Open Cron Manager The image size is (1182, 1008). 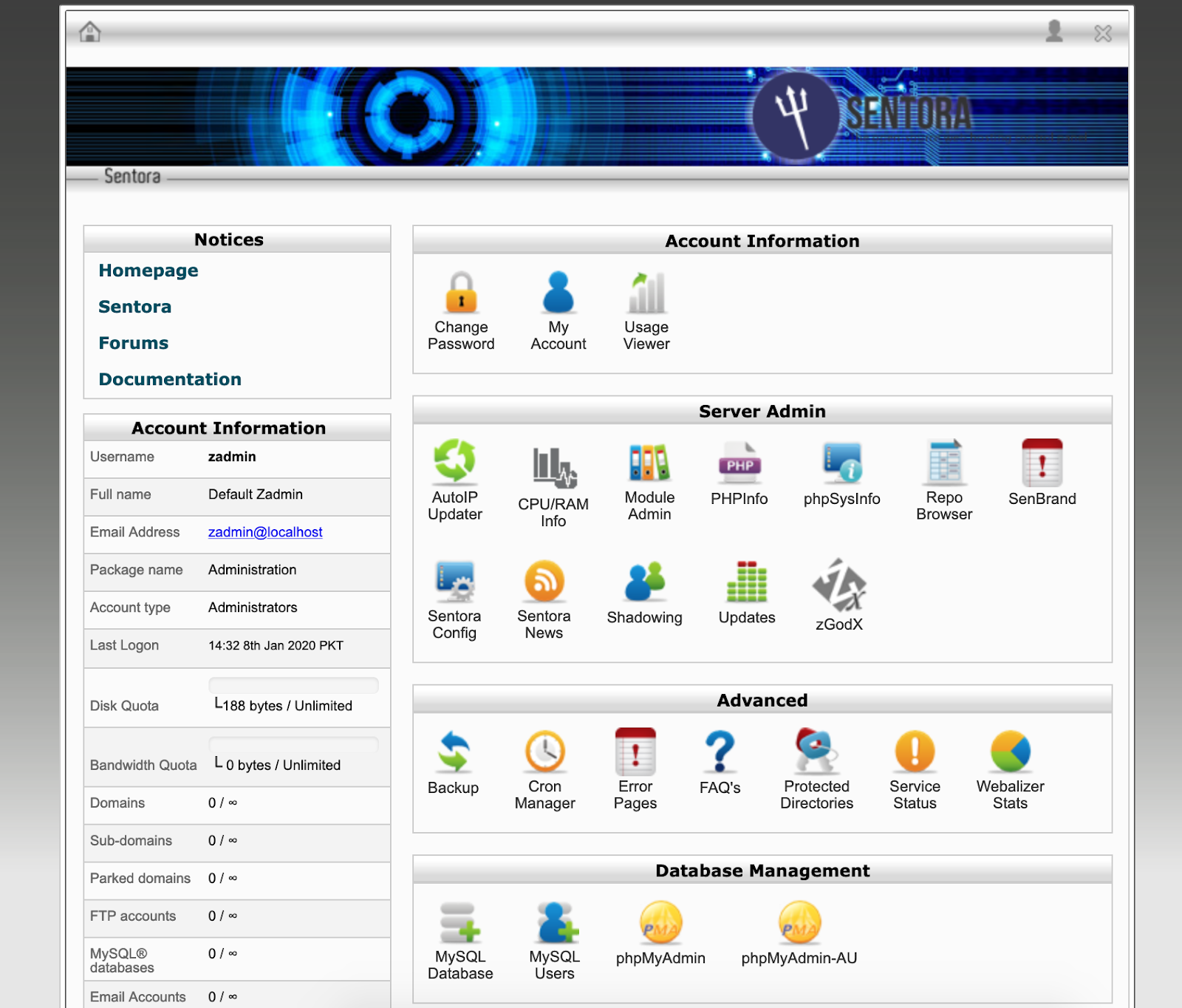pos(545,770)
